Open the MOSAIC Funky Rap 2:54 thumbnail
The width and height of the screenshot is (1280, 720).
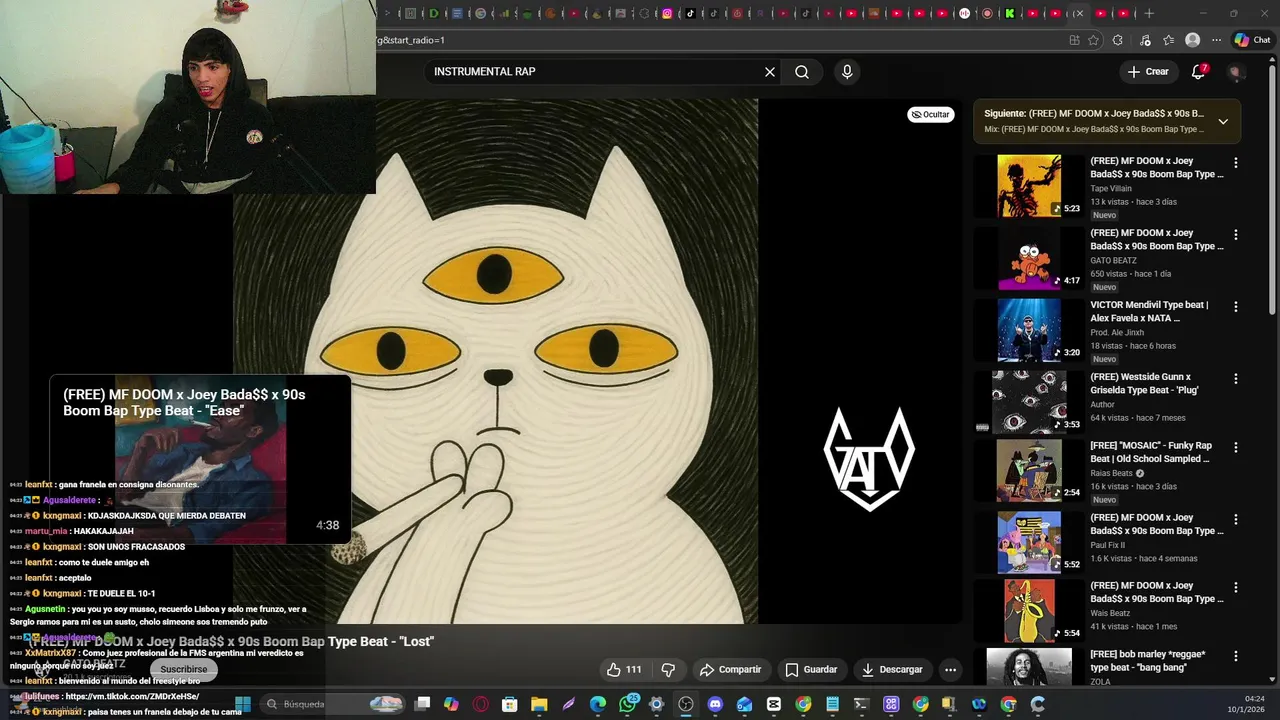pyautogui.click(x=1029, y=470)
